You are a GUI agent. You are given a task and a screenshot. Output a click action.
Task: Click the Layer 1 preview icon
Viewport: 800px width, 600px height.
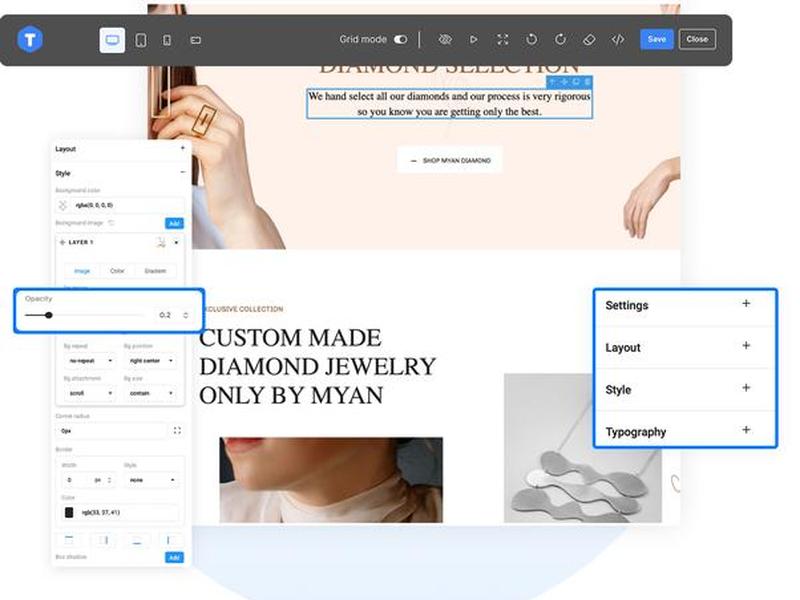click(x=161, y=242)
